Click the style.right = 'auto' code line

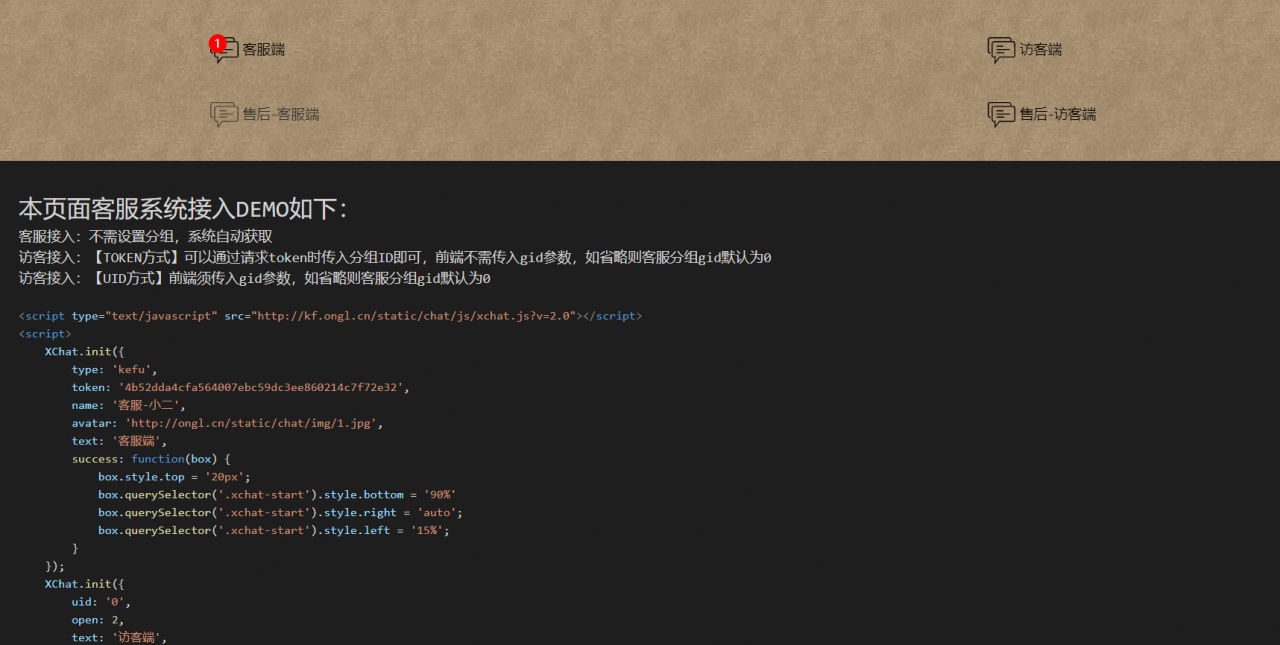coord(280,513)
